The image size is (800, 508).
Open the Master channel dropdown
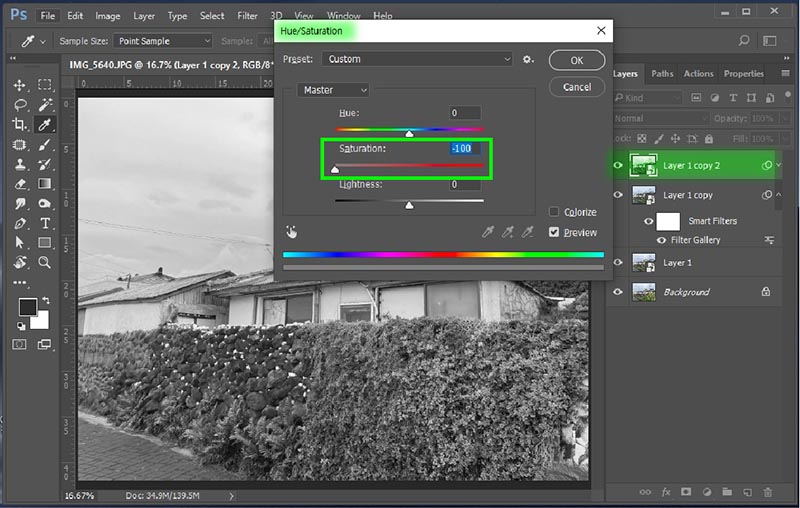pyautogui.click(x=333, y=90)
